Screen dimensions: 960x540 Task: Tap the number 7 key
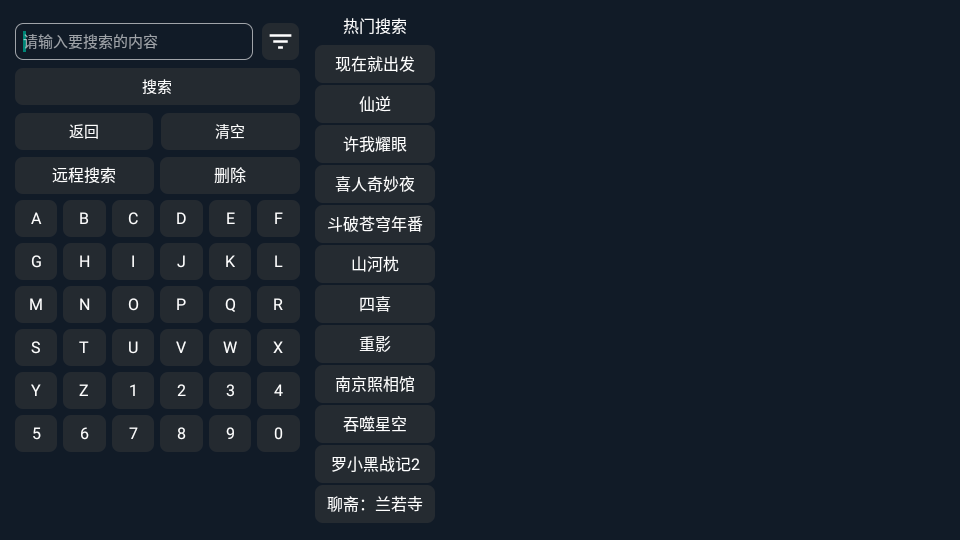tap(133, 434)
